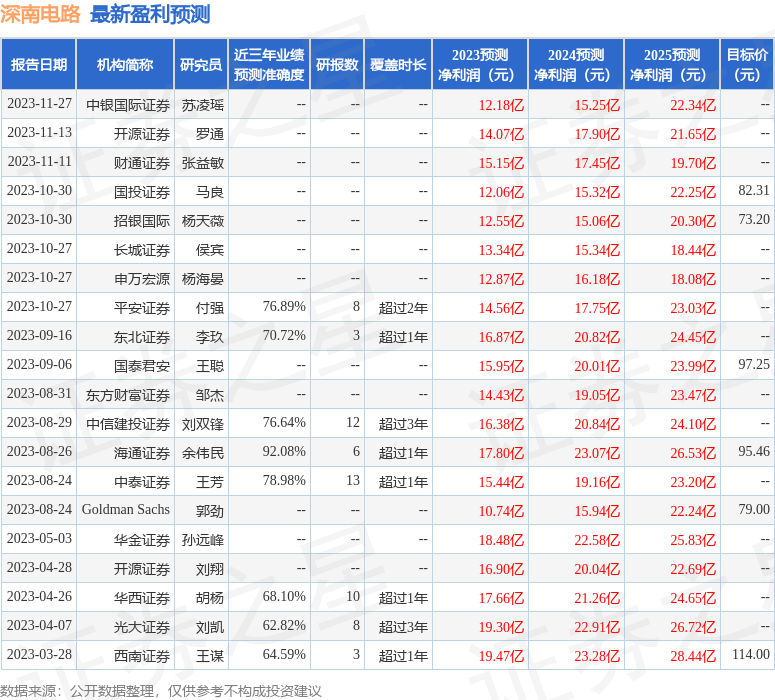Viewport: 775px width, 700px height.
Task: Click target price 79.00
Action: click(754, 510)
